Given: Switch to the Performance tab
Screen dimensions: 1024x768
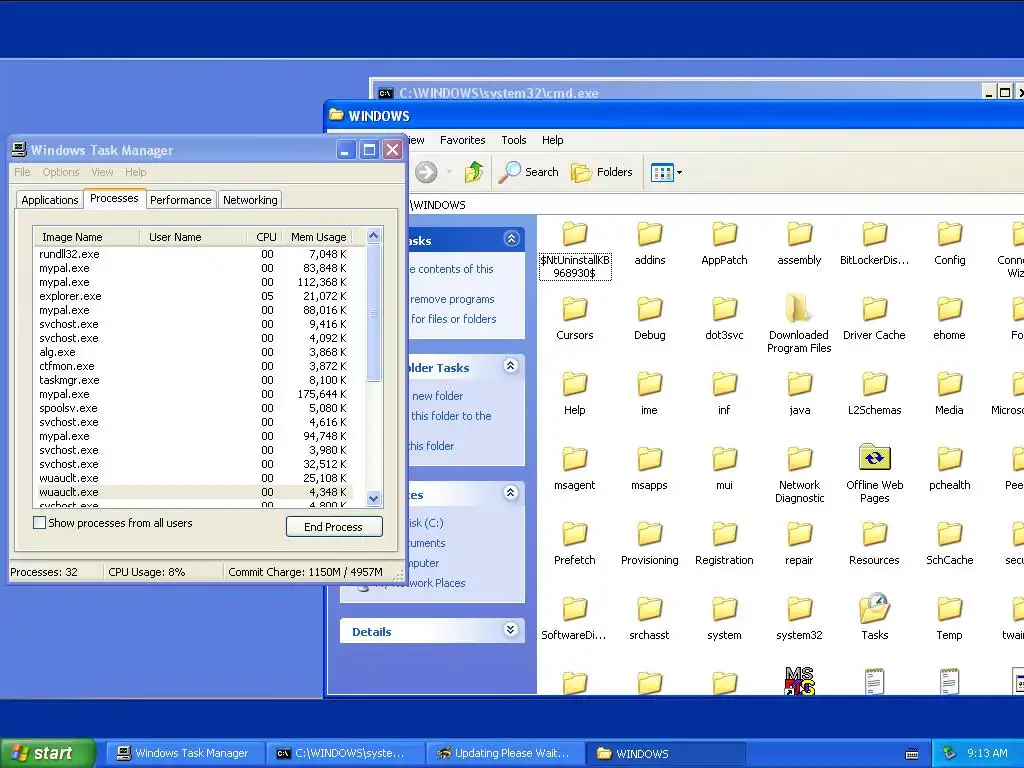Looking at the screenshot, I should click(180, 200).
